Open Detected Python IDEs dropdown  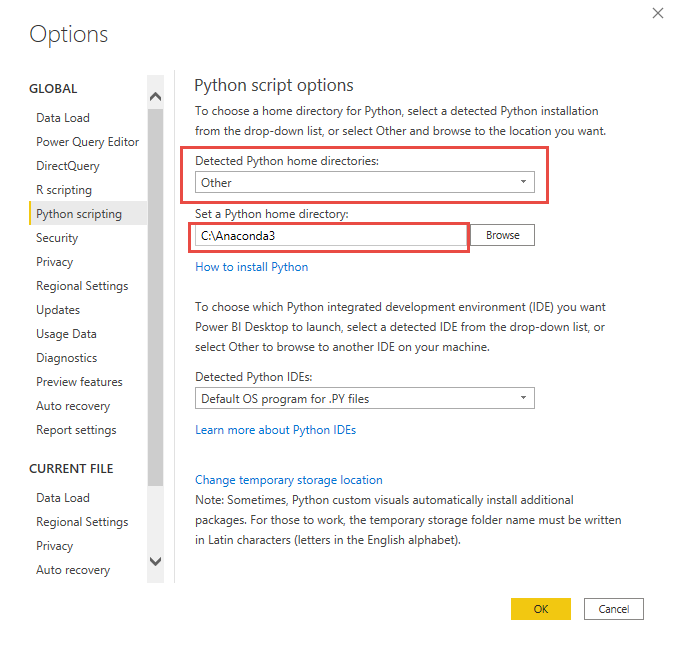click(365, 398)
